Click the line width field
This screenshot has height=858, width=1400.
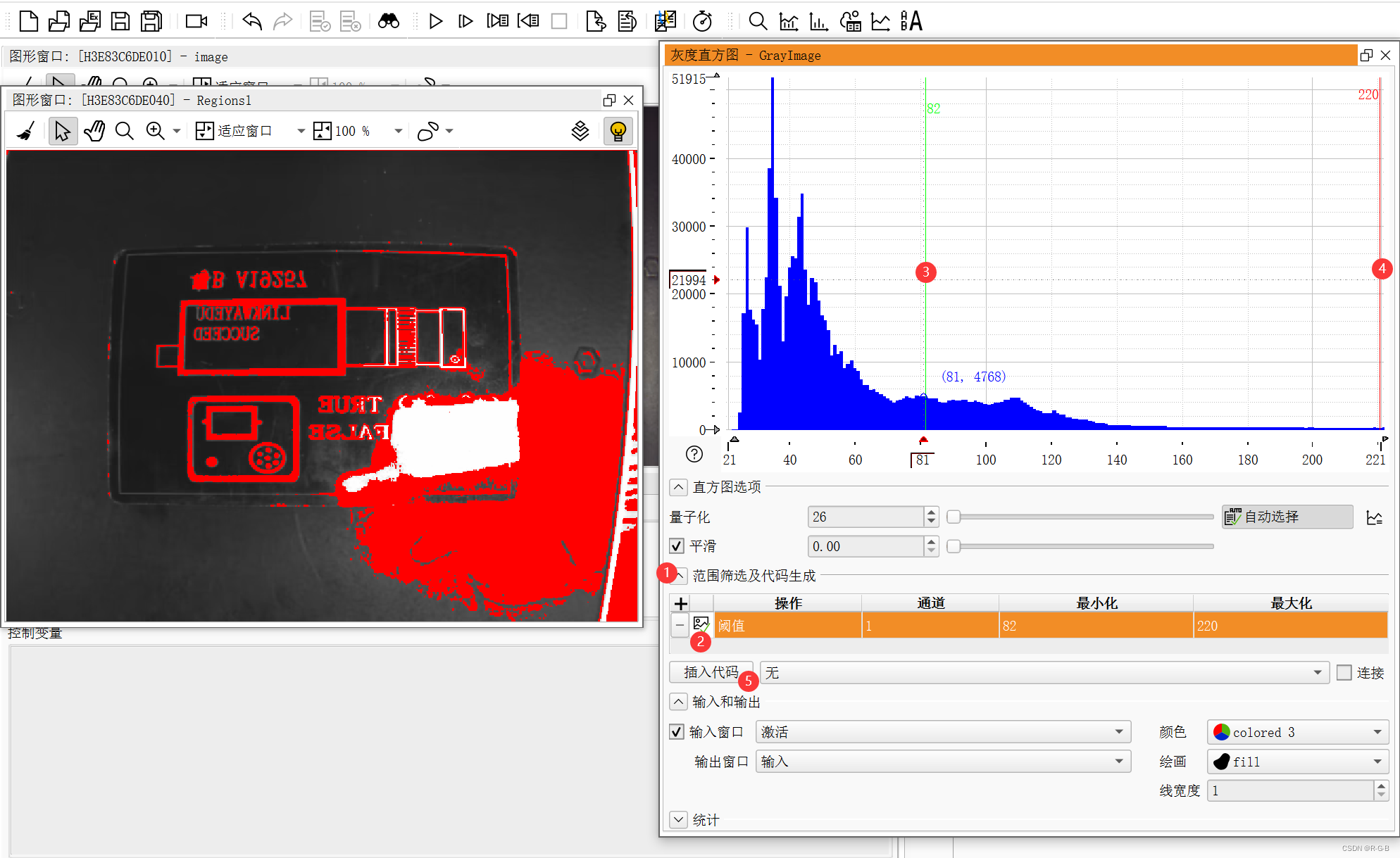[x=1290, y=790]
